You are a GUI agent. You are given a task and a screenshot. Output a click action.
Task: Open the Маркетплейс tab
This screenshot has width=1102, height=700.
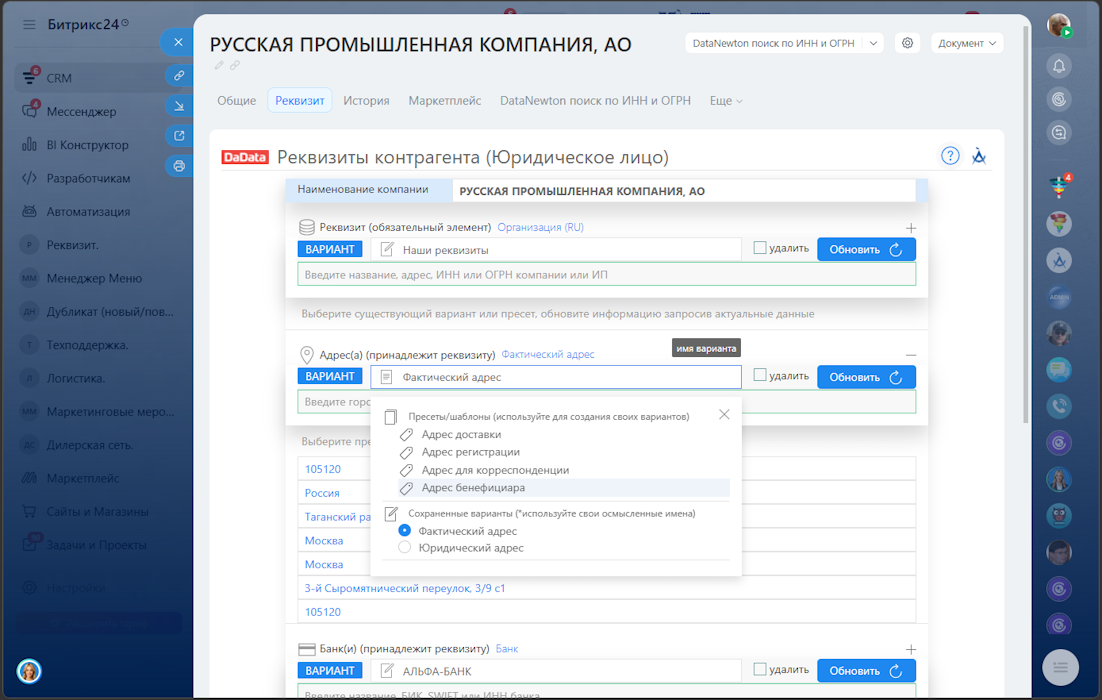pyautogui.click(x=444, y=101)
